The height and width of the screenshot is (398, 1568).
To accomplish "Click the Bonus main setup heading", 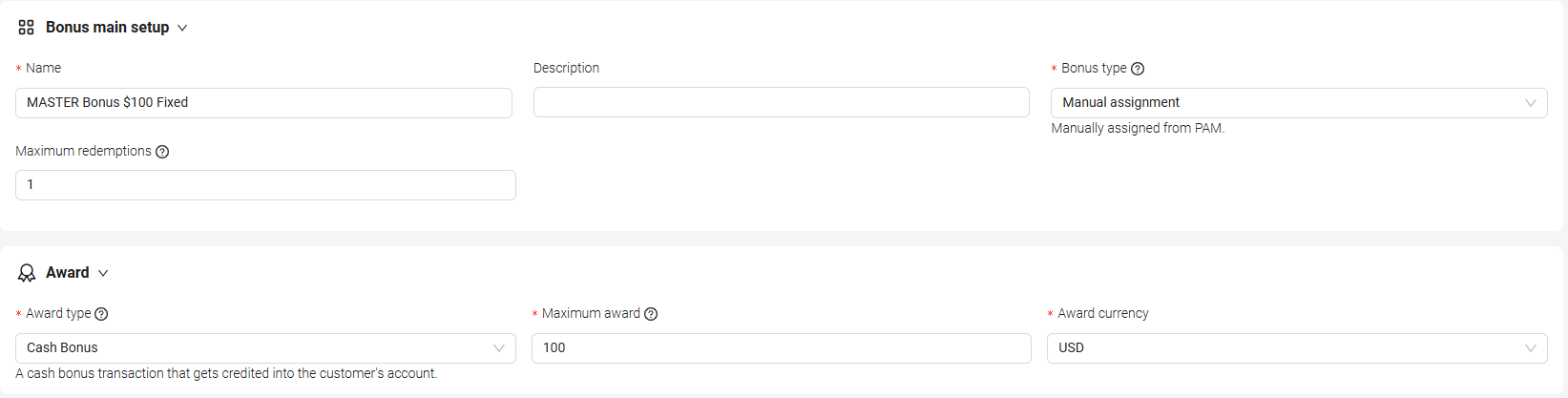I will [x=107, y=28].
